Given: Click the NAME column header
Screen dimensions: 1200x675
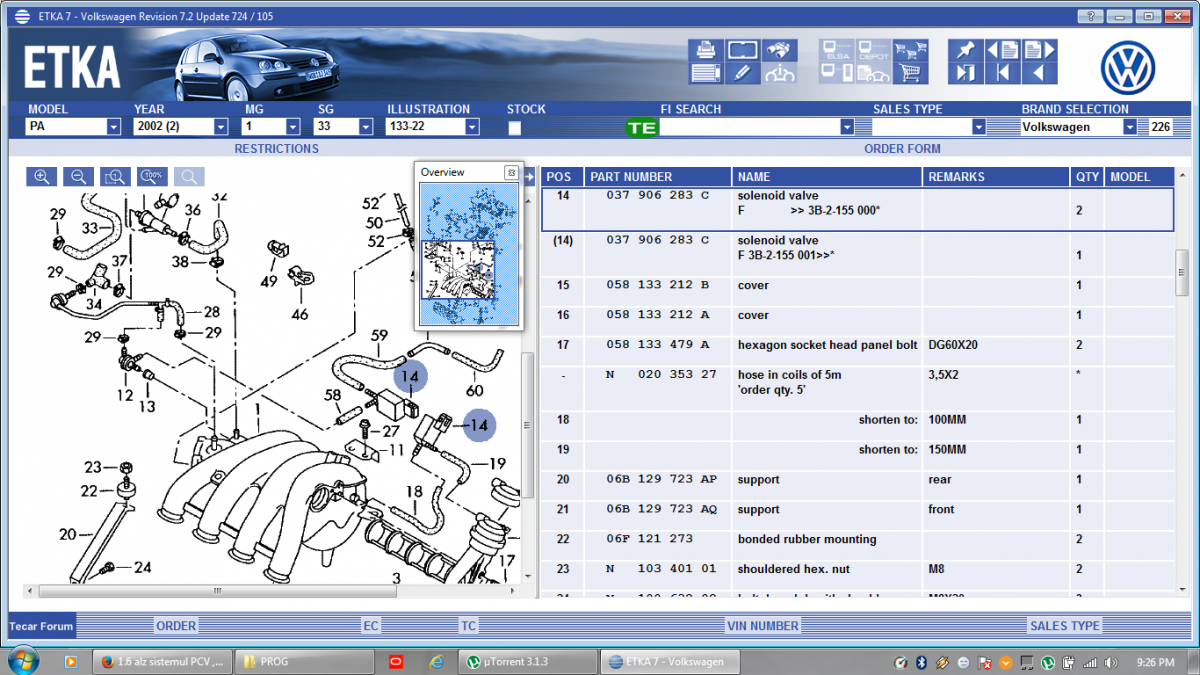Looking at the screenshot, I should click(x=826, y=177).
